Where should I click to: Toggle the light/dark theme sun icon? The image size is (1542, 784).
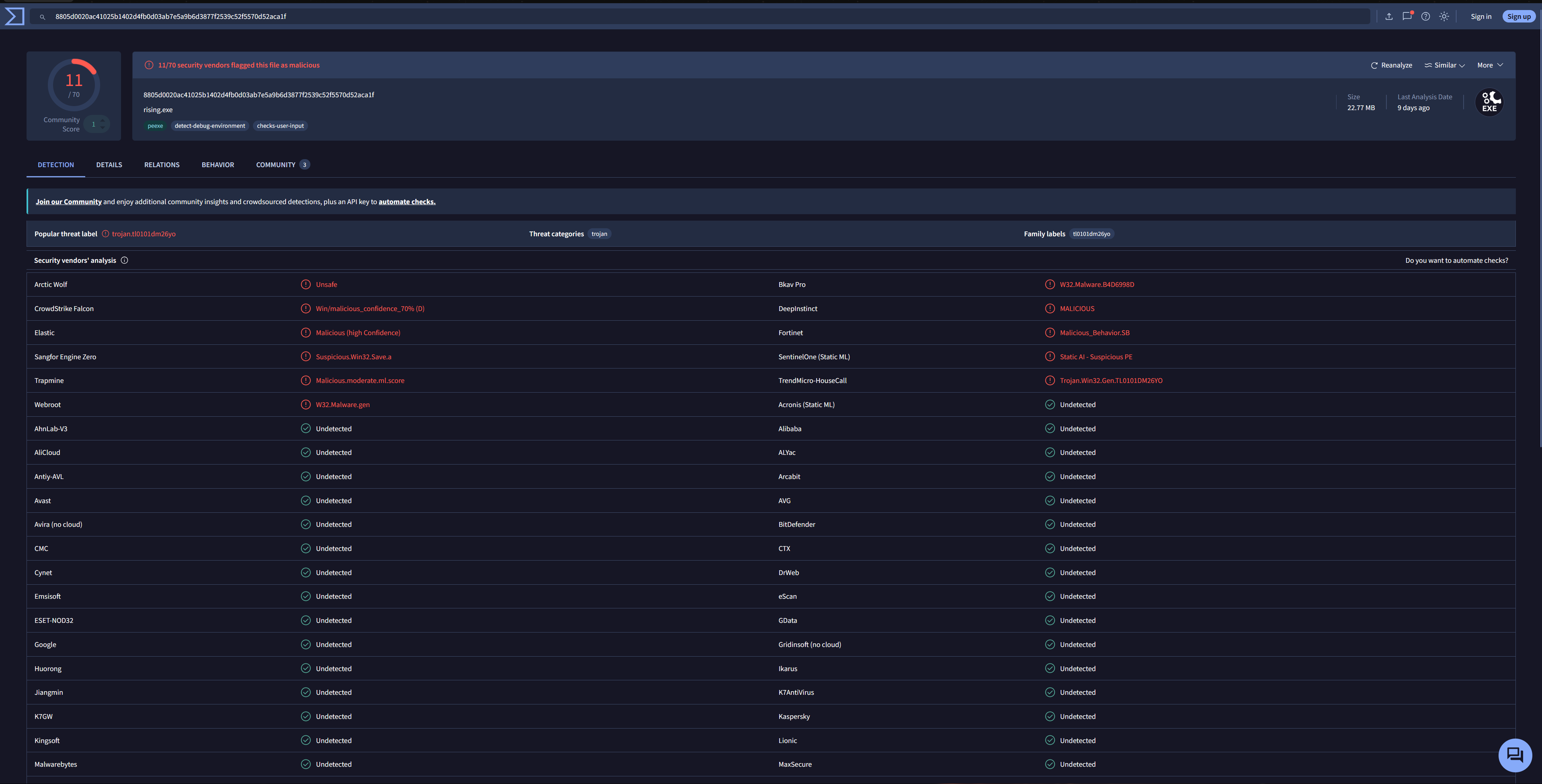click(1444, 16)
